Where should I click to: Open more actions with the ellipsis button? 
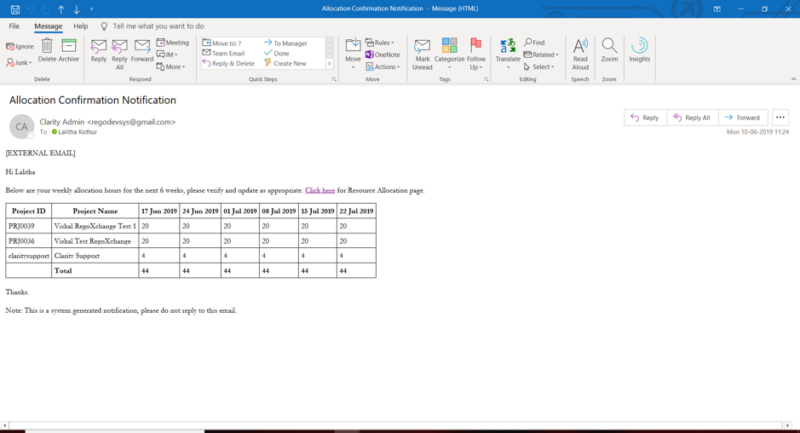point(780,117)
